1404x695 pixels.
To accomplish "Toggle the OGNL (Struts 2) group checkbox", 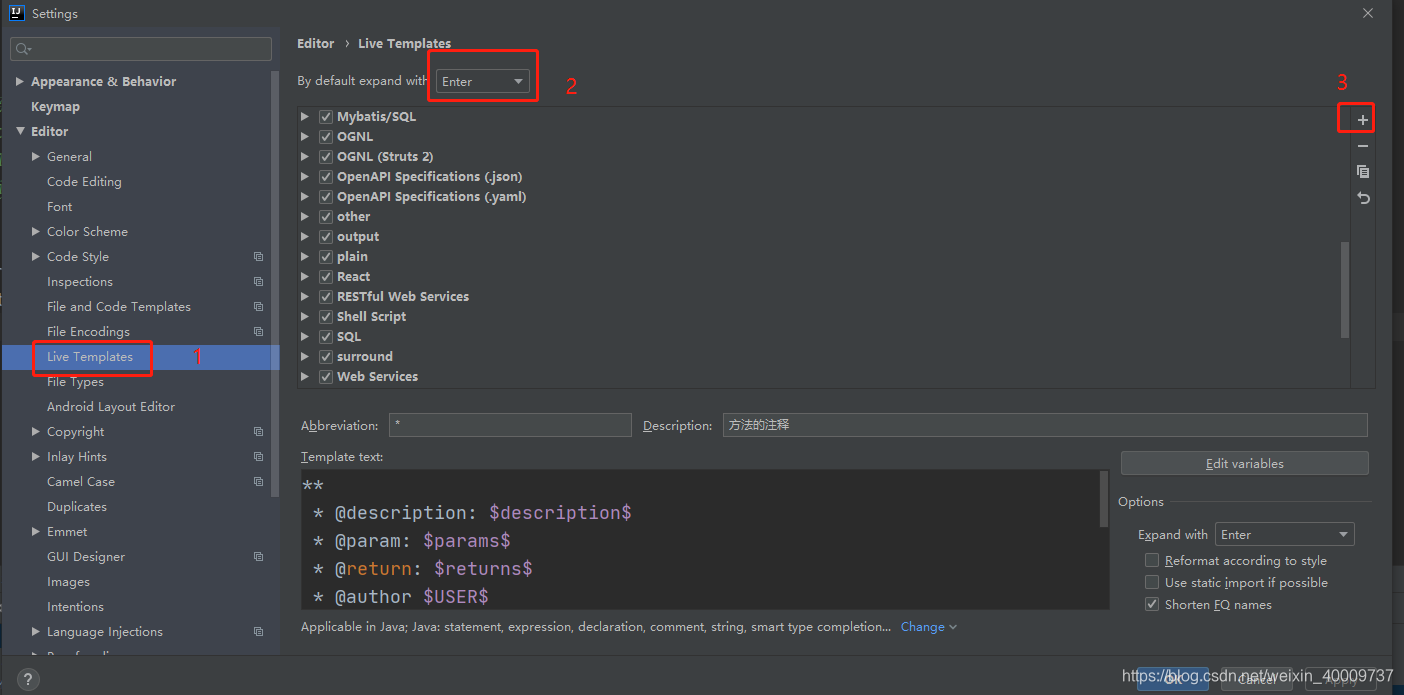I will click(326, 157).
